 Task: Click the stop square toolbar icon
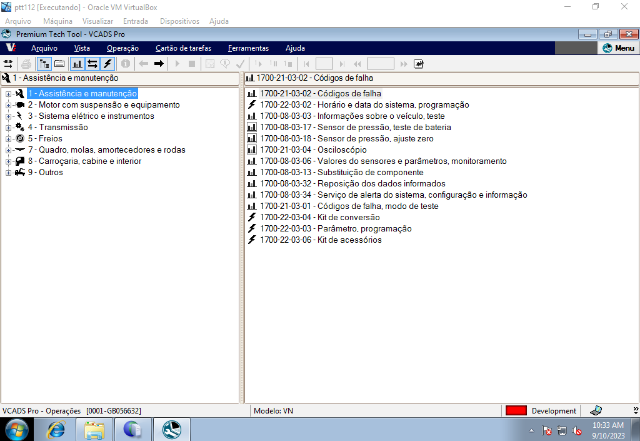point(192,64)
